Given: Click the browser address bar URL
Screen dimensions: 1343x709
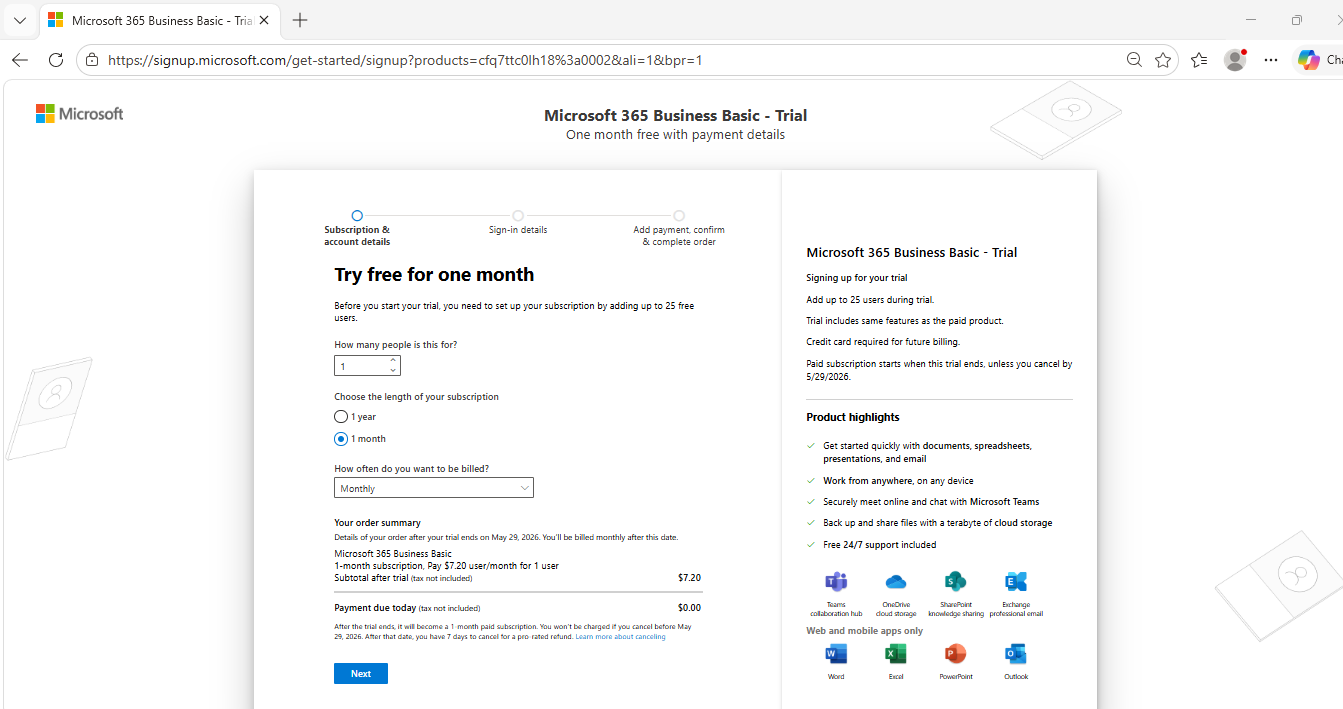Looking at the screenshot, I should point(405,60).
